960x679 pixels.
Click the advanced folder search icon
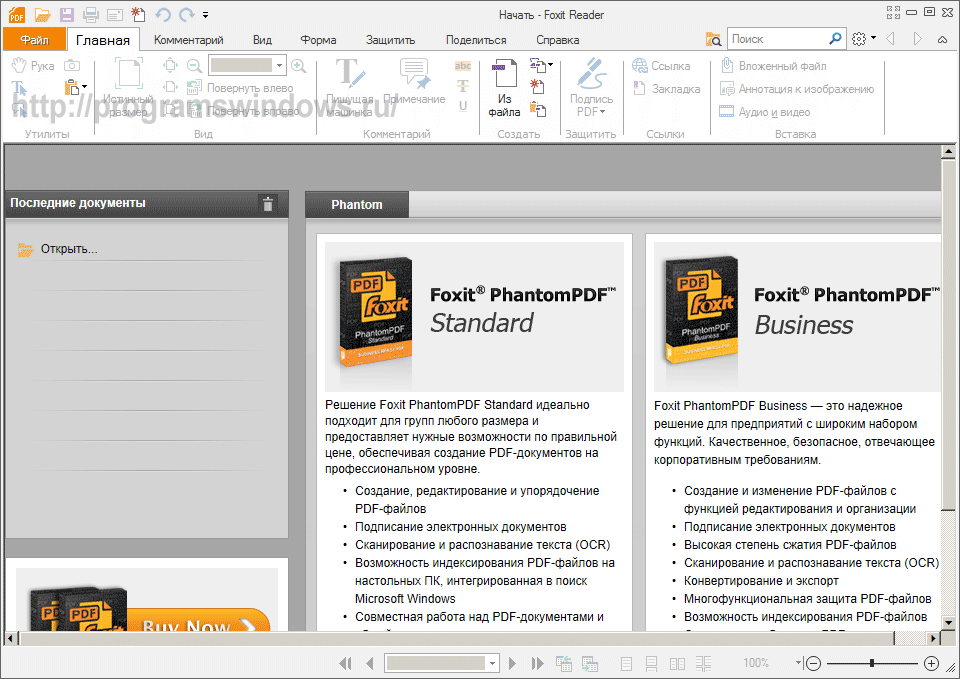(713, 39)
